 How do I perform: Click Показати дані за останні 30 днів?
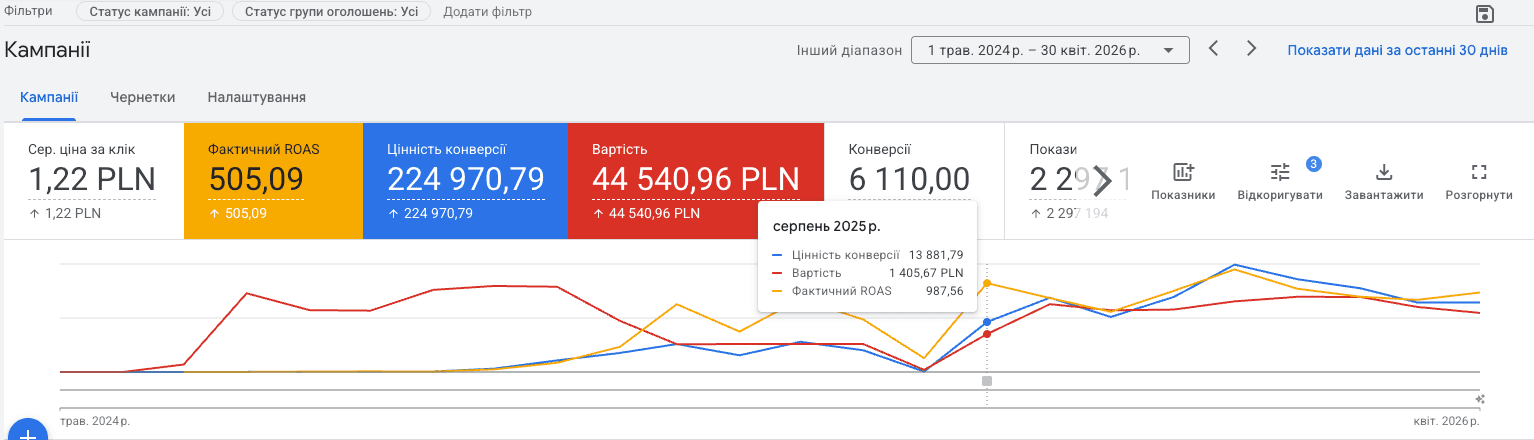pos(1397,50)
